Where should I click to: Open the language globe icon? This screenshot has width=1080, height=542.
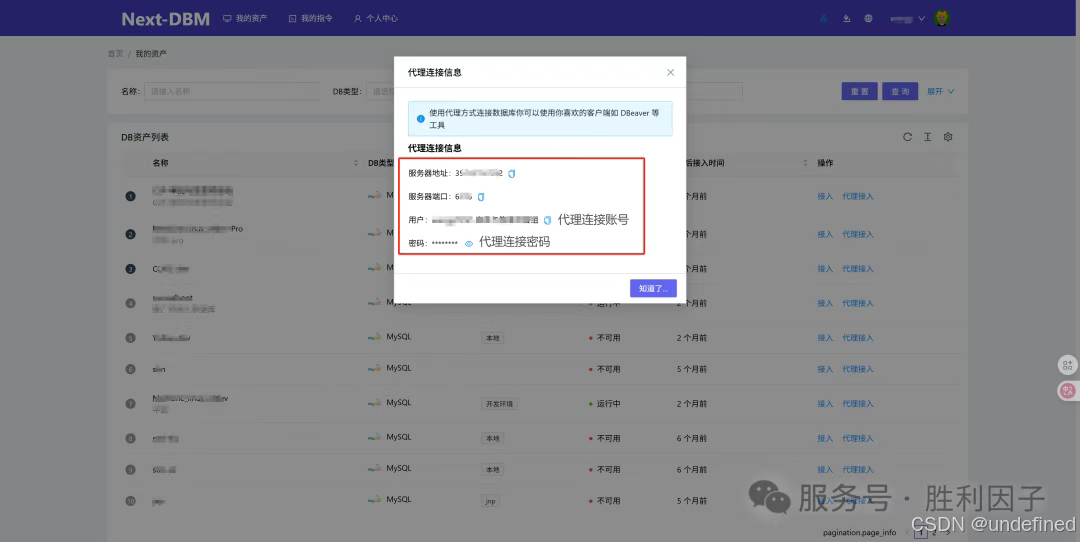click(869, 19)
